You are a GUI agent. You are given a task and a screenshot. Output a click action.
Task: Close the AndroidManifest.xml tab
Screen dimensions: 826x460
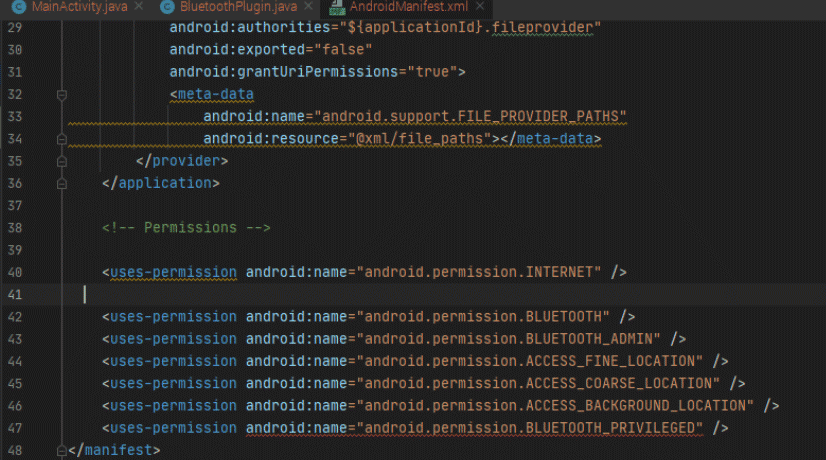coord(480,6)
